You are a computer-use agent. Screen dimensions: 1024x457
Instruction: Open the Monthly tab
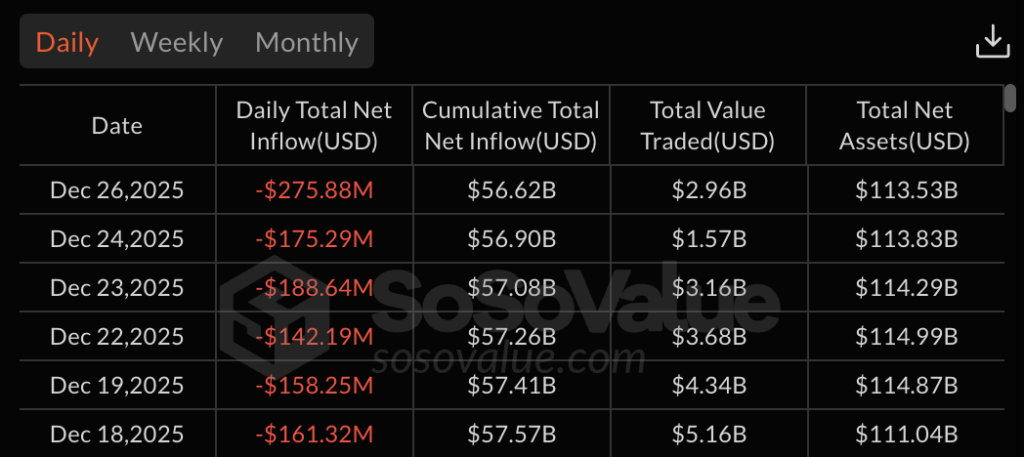(306, 42)
